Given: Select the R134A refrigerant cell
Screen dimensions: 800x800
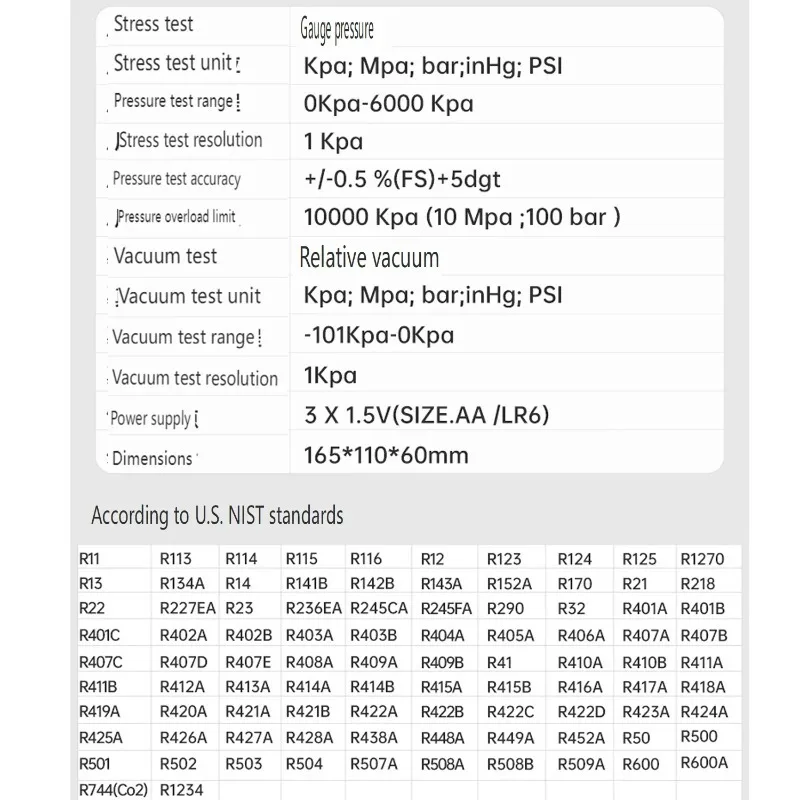Looking at the screenshot, I should coord(182,584).
